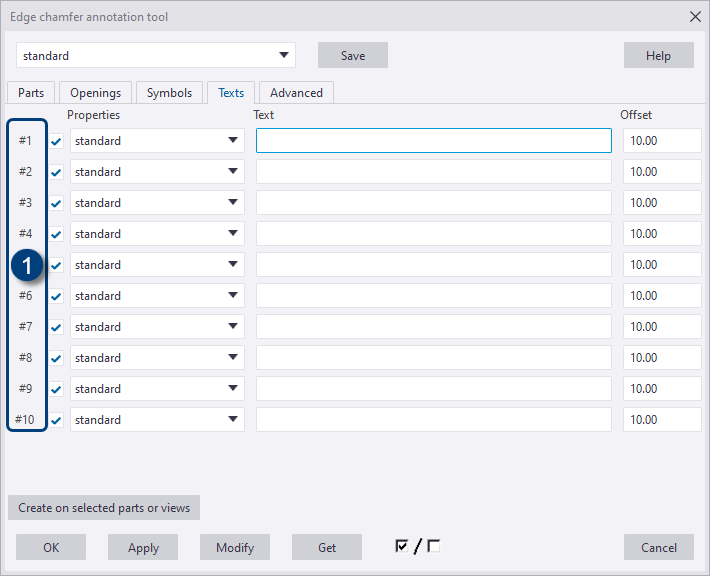Focus the Text field for row #7
This screenshot has width=710, height=576.
(x=434, y=326)
